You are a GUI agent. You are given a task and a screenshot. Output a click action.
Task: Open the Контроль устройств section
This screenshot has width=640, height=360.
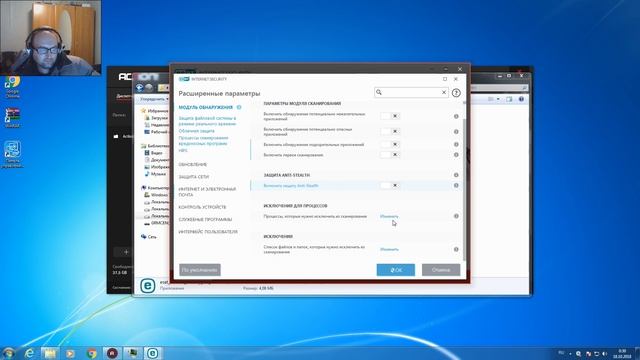(x=202, y=207)
